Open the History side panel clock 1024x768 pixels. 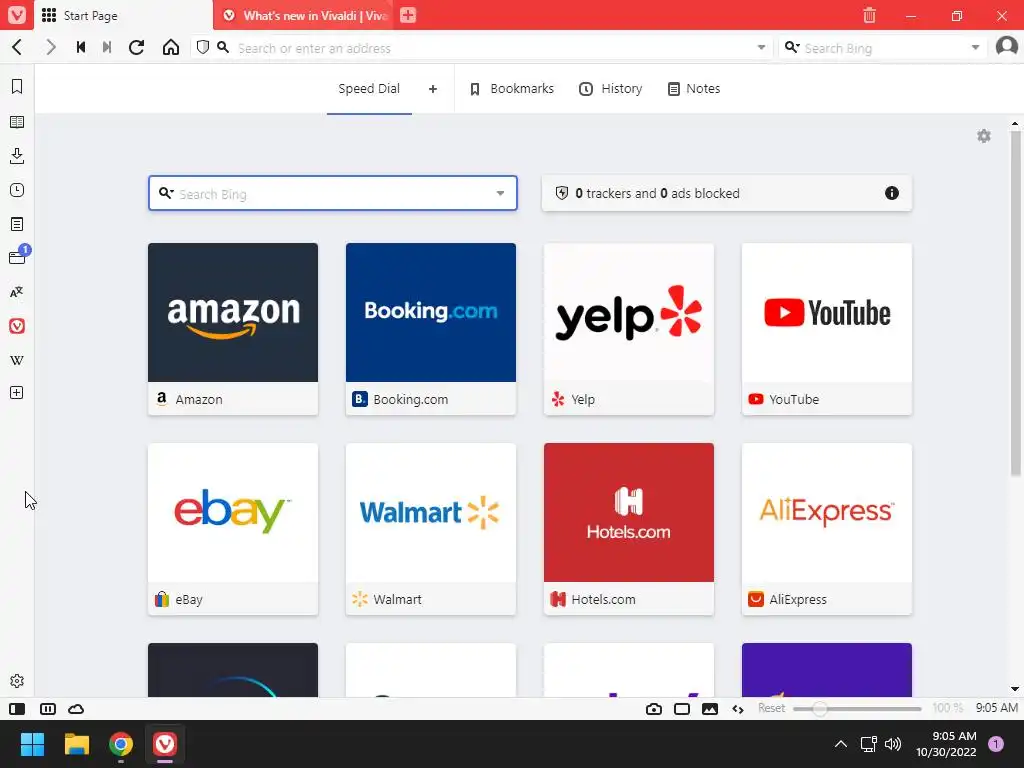coord(17,190)
